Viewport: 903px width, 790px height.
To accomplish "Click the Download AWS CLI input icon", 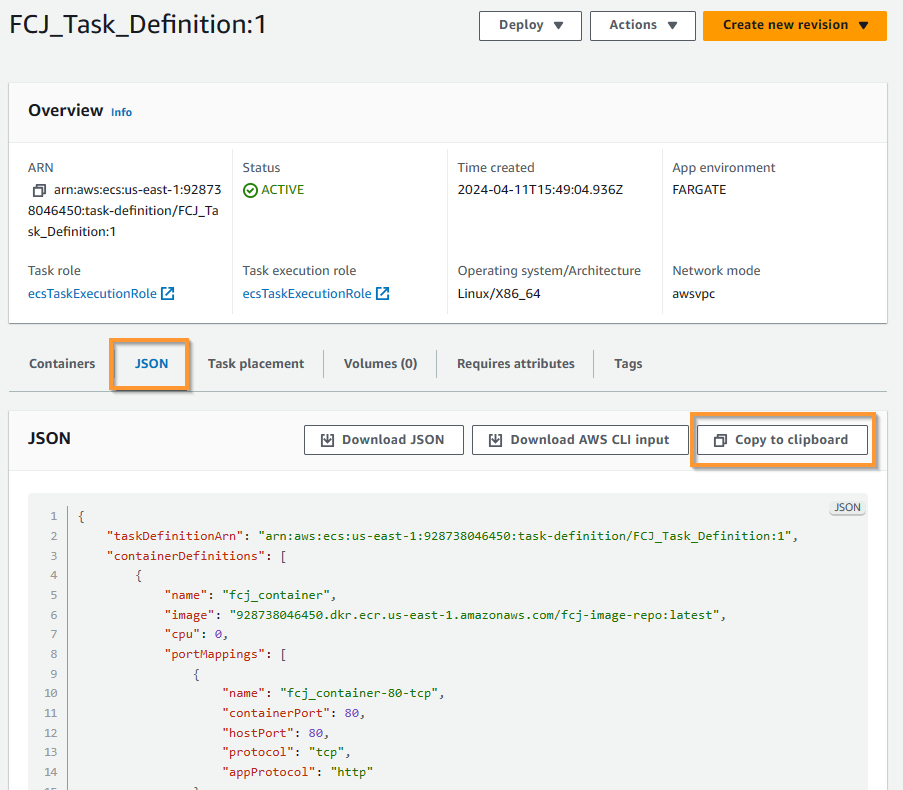I will pyautogui.click(x=495, y=440).
